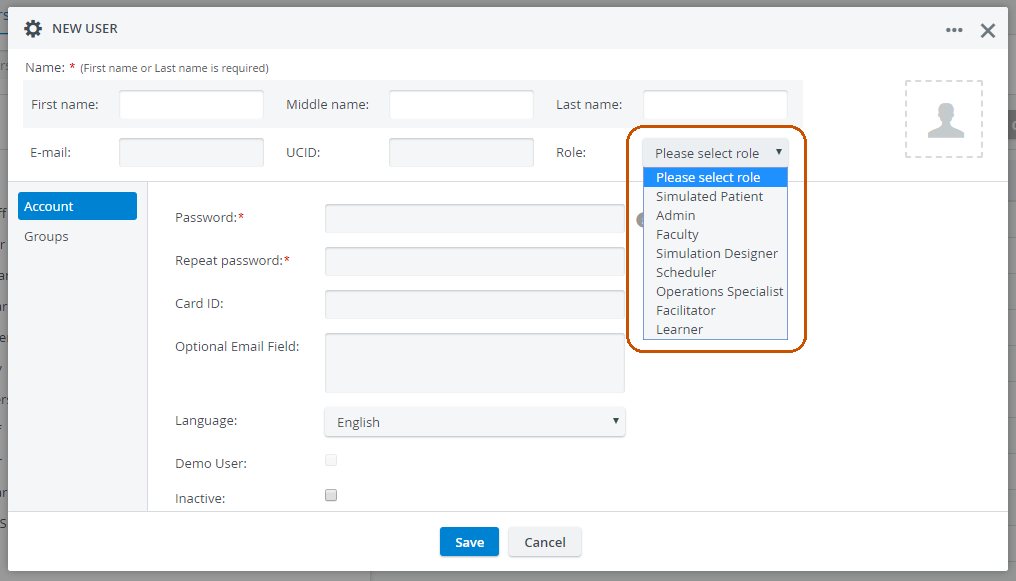Select Simulation Designer role
1016x581 pixels.
715,253
